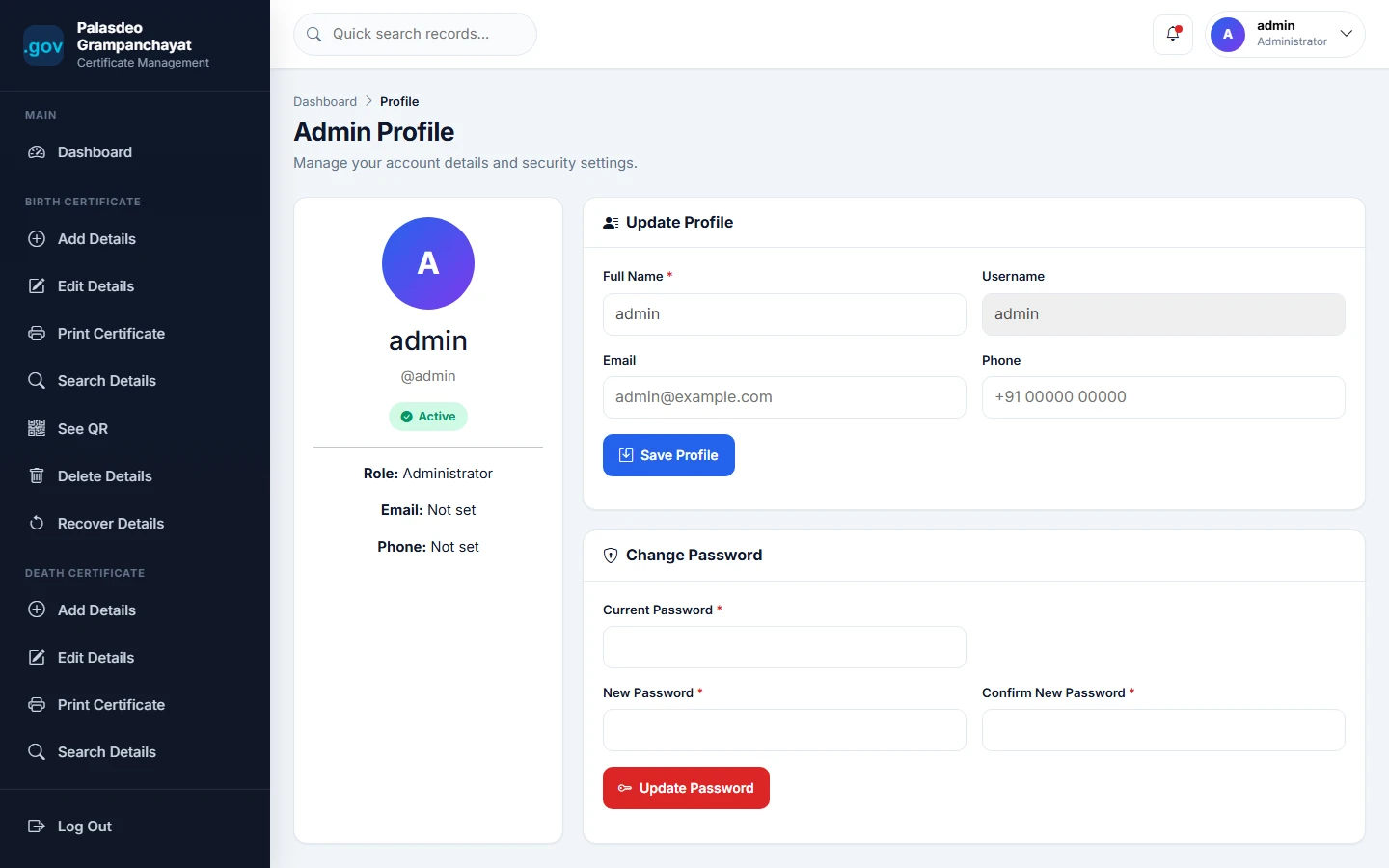The height and width of the screenshot is (868, 1389).
Task: Click the New Password field
Action: coord(784,730)
